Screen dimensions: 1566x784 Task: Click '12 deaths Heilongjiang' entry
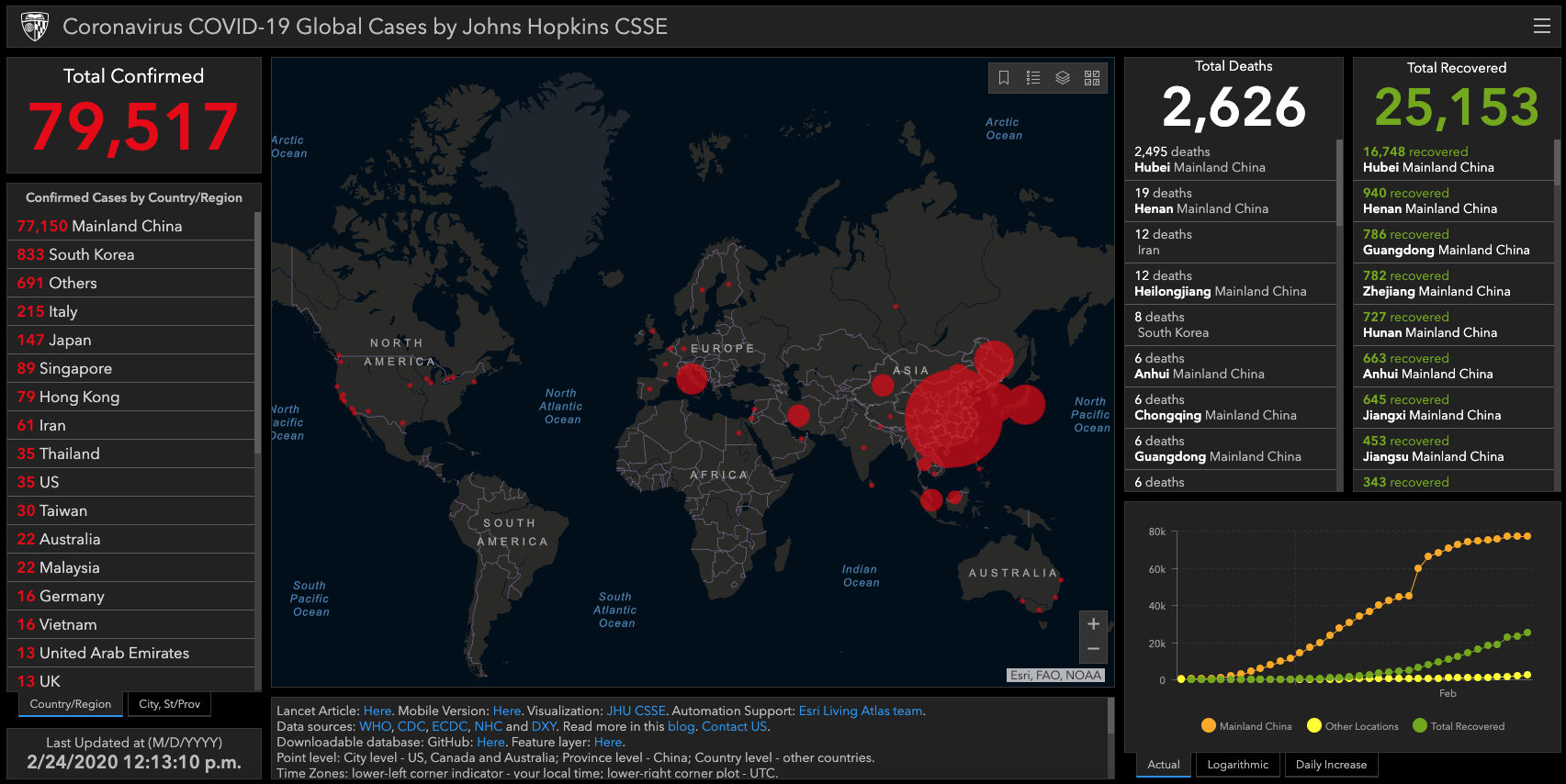(1231, 284)
